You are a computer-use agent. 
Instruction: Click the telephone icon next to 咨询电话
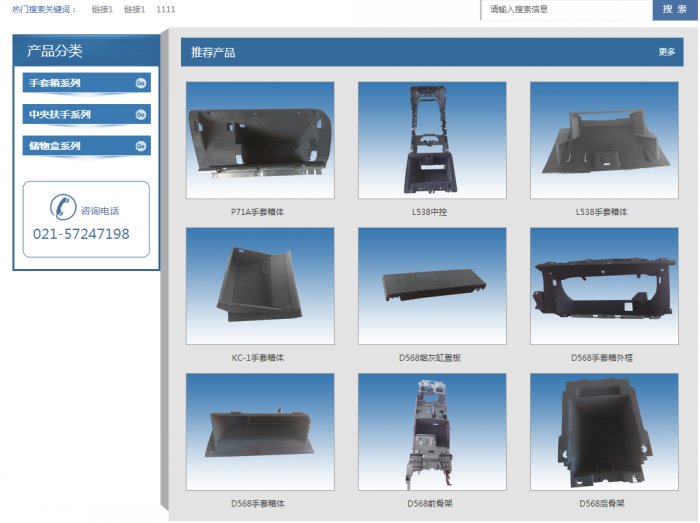[x=63, y=208]
